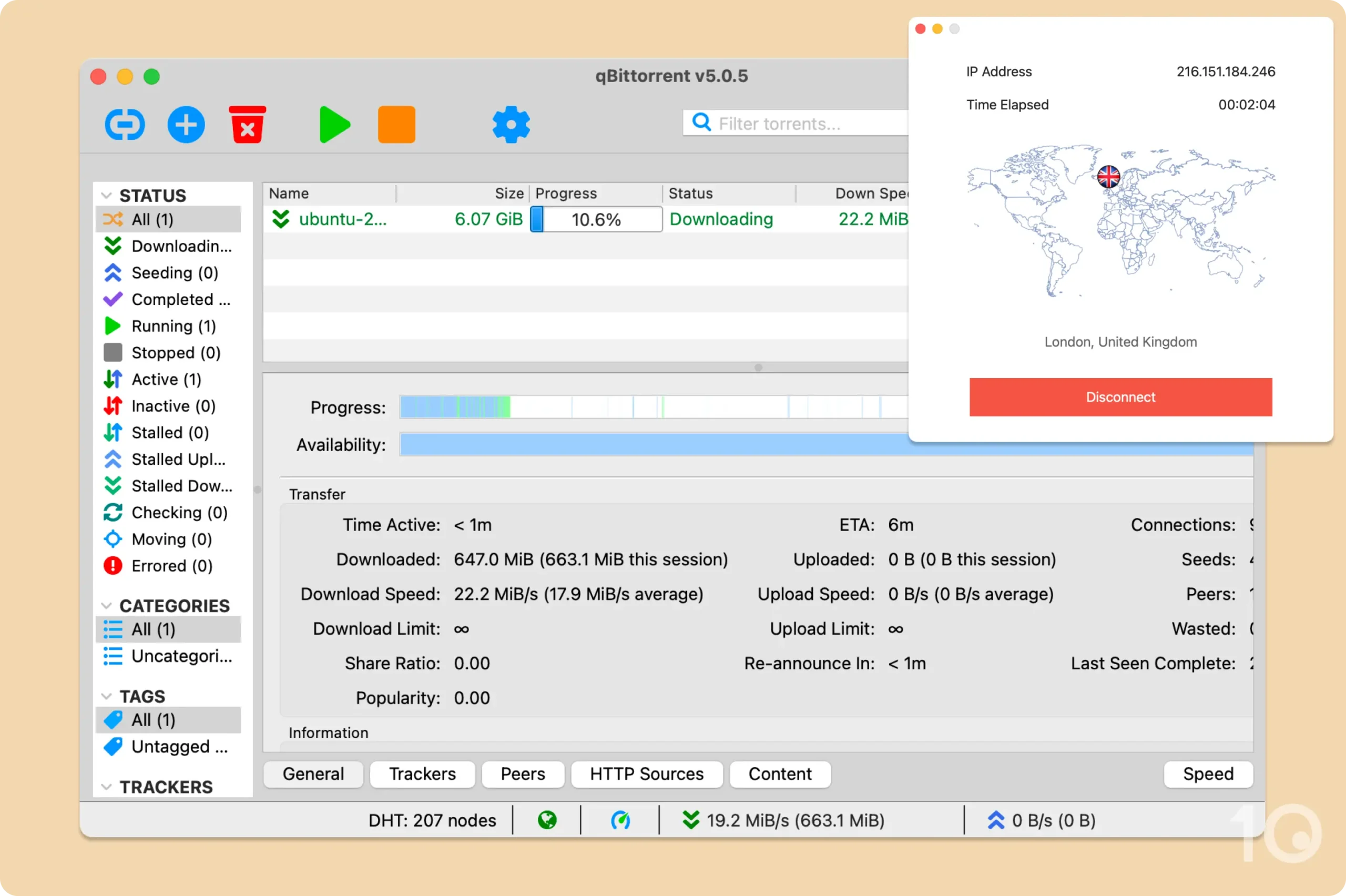
Task: Click the upload speed 0 B/s status
Action: [x=1041, y=821]
